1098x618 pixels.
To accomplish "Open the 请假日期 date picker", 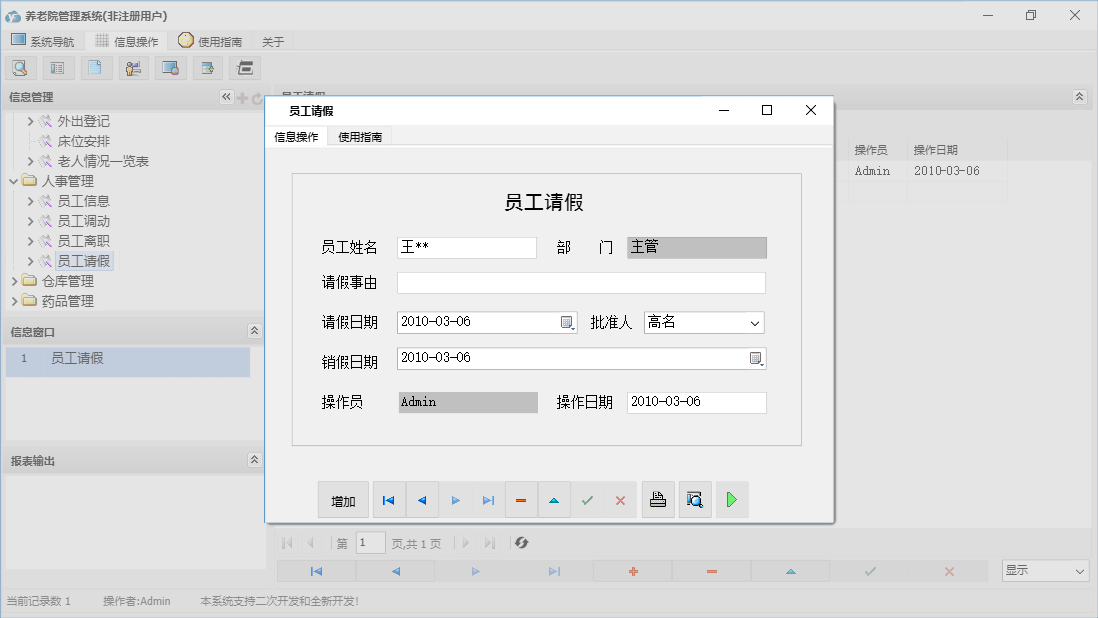I will pos(567,322).
